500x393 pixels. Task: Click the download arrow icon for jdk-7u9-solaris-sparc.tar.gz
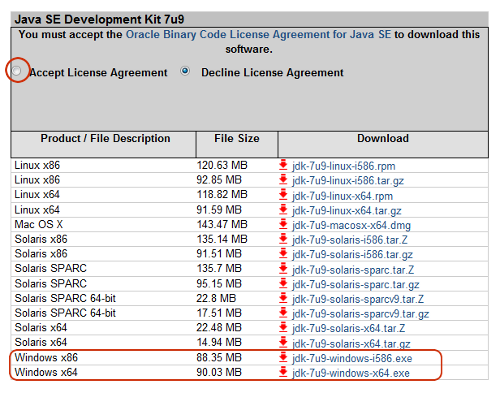tap(283, 284)
